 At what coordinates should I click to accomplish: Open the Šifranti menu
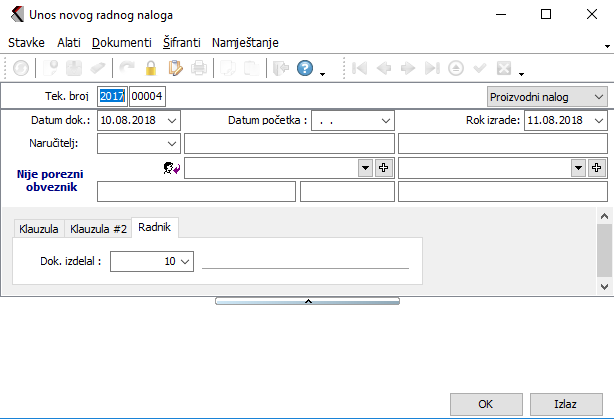pos(182,43)
